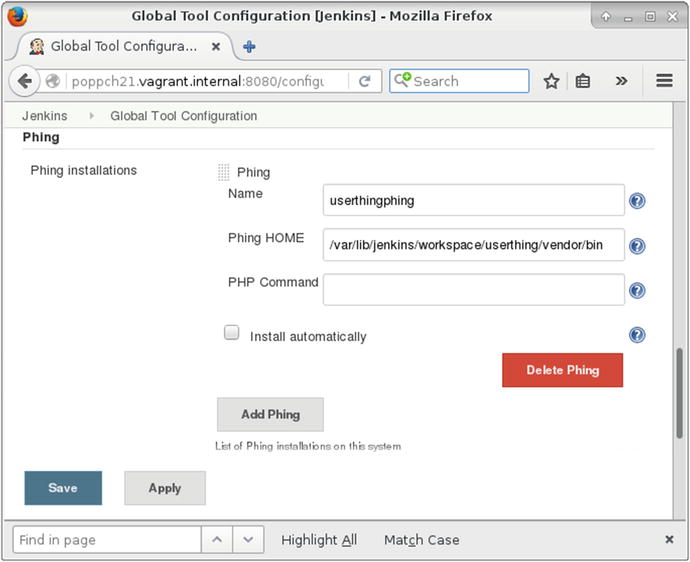Expand the Jenkins breadcrumb arrow

pyautogui.click(x=89, y=116)
